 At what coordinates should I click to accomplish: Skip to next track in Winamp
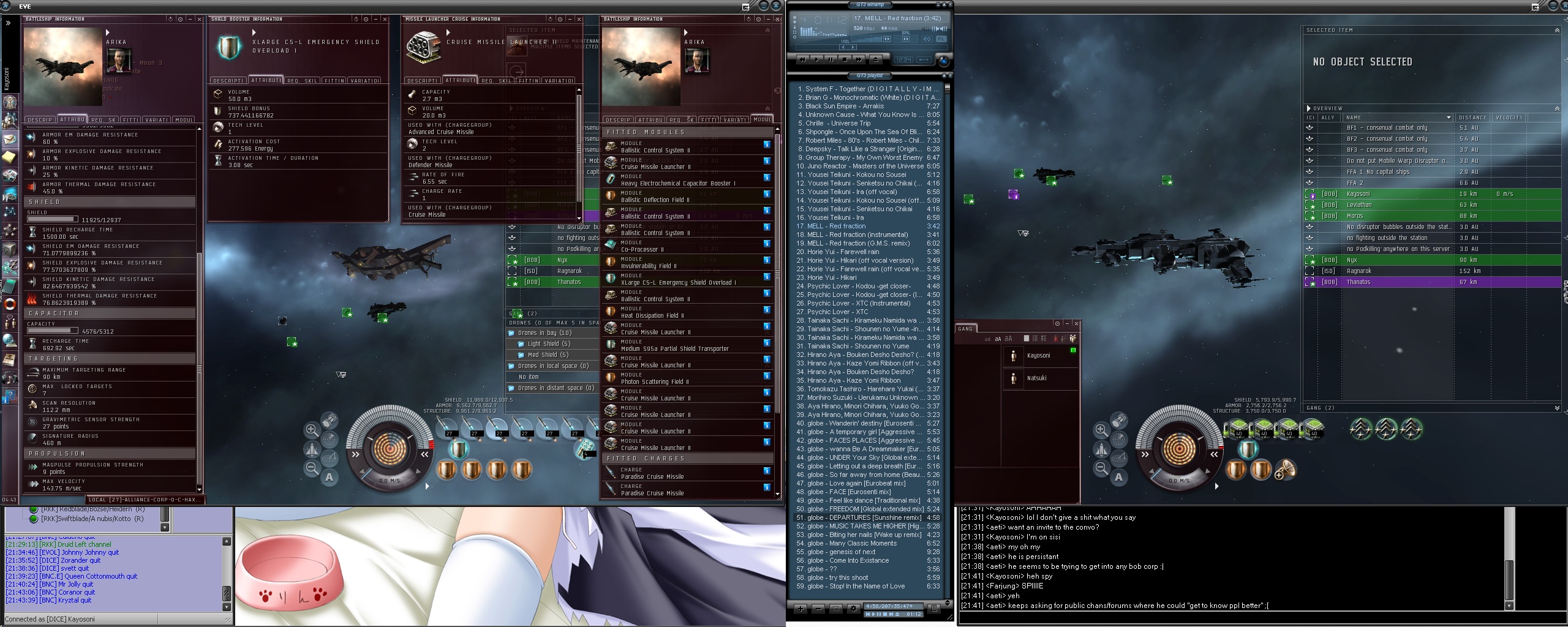point(859,59)
